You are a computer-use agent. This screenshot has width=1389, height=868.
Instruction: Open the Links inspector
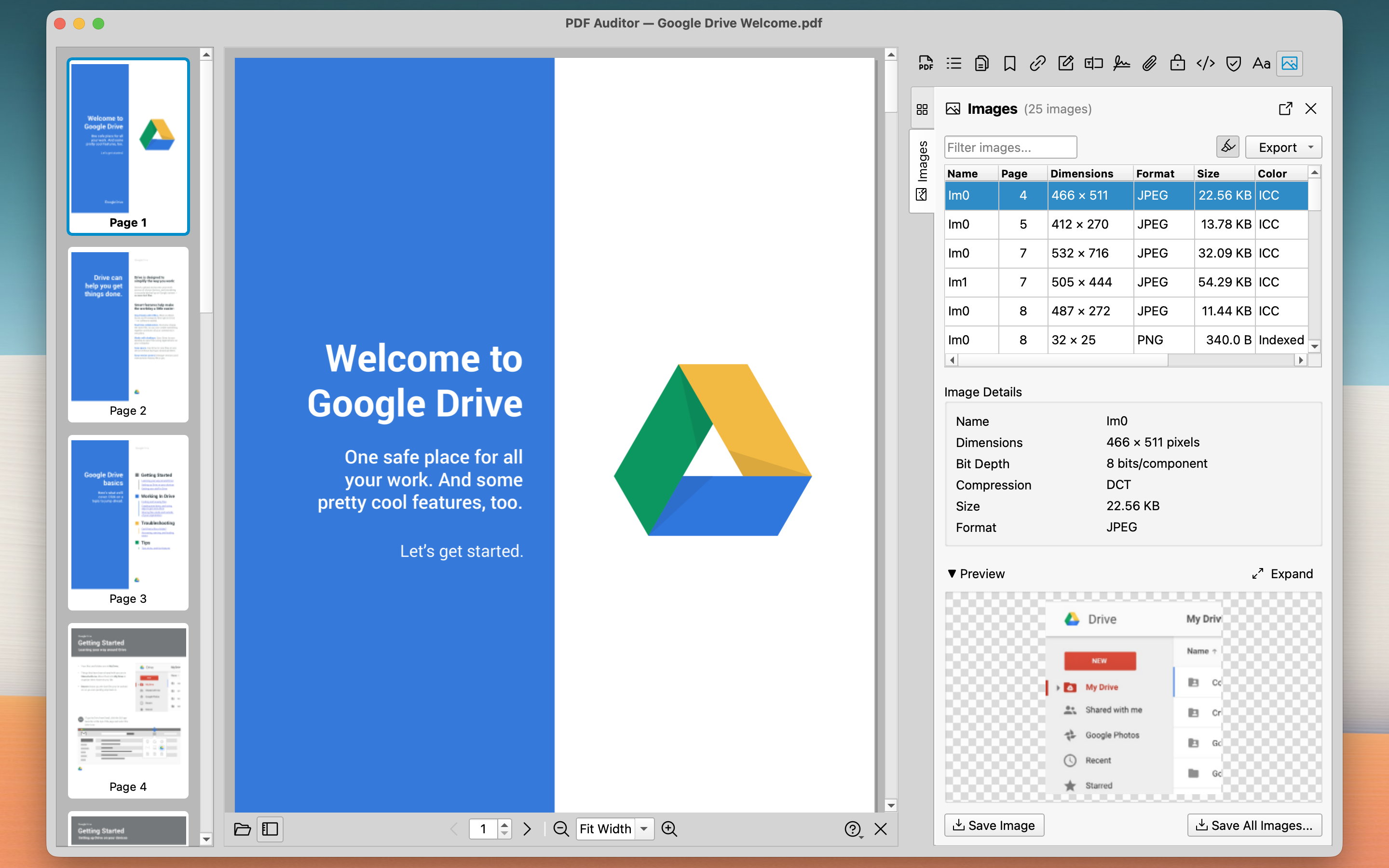pyautogui.click(x=1037, y=63)
